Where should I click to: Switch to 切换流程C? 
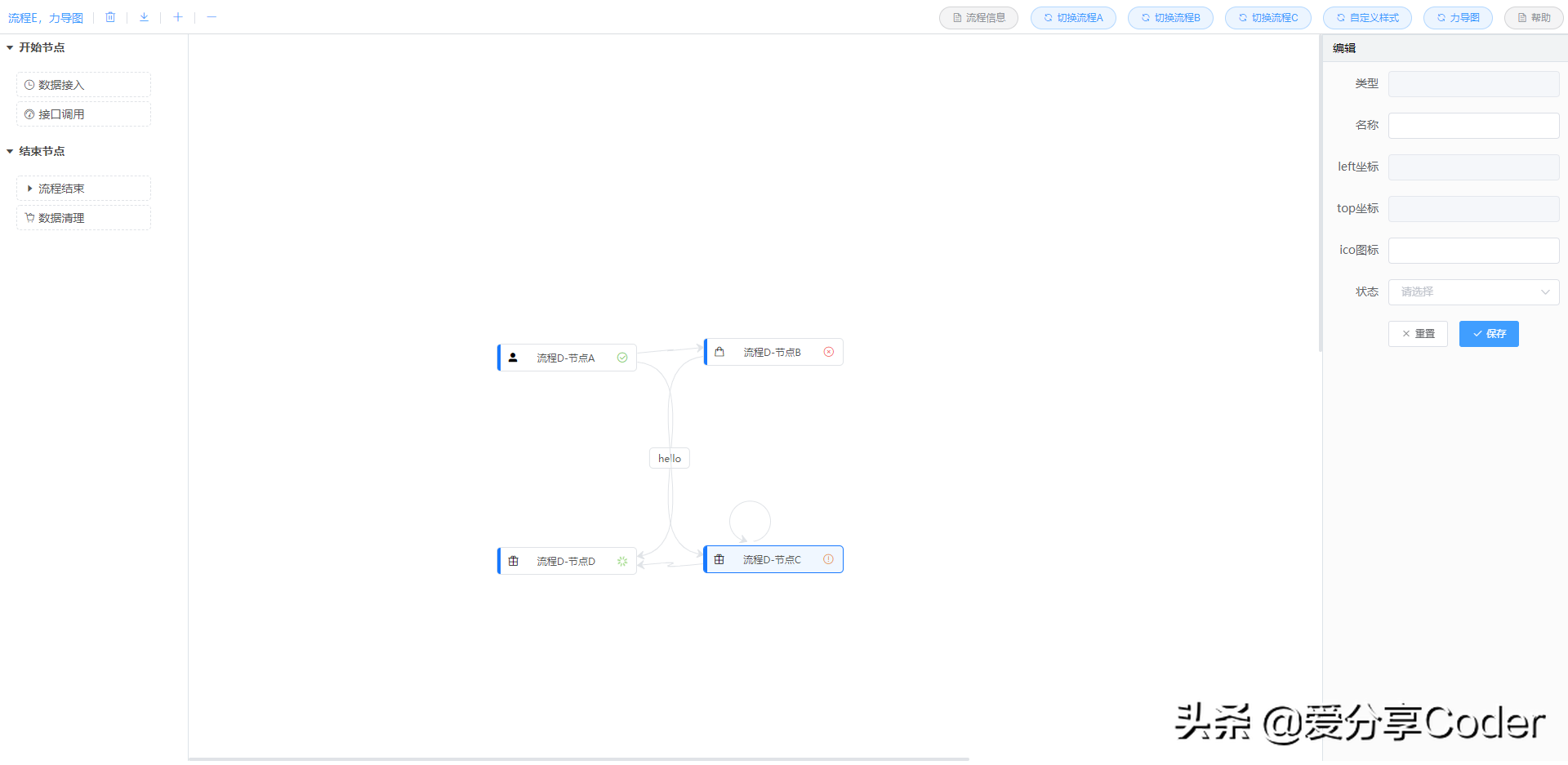1267,18
